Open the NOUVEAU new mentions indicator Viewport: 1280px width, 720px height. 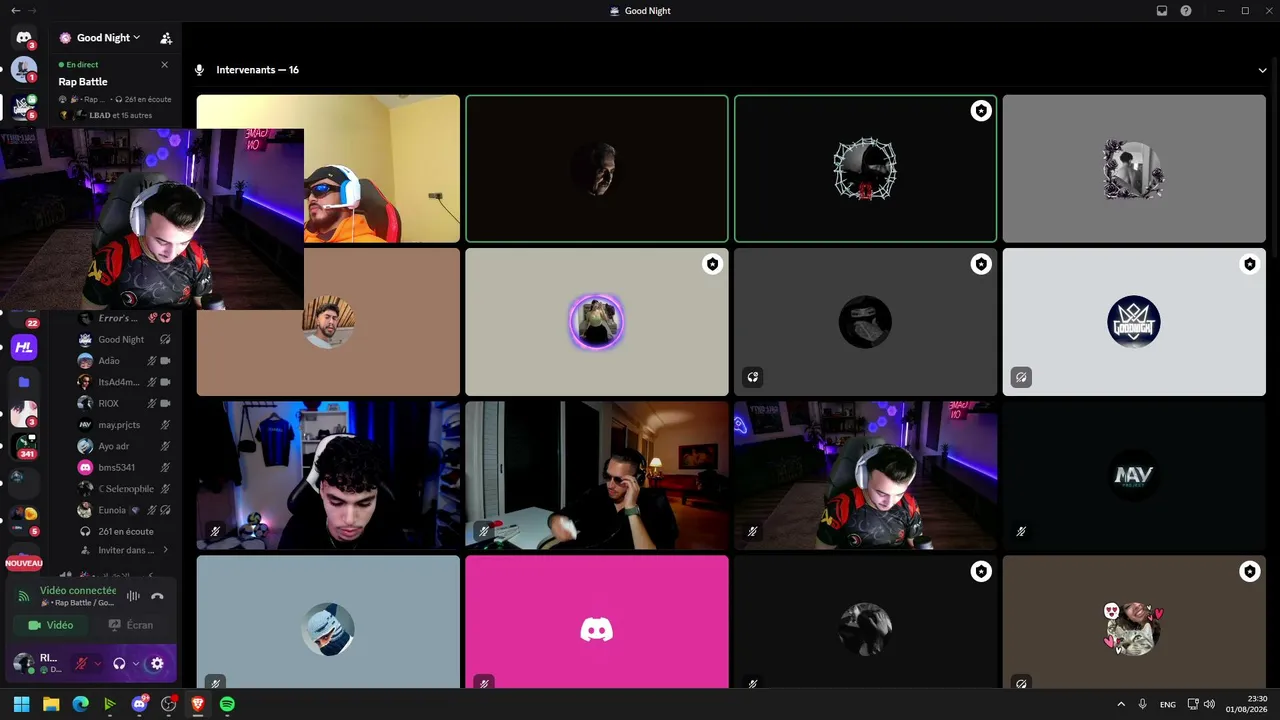(24, 564)
